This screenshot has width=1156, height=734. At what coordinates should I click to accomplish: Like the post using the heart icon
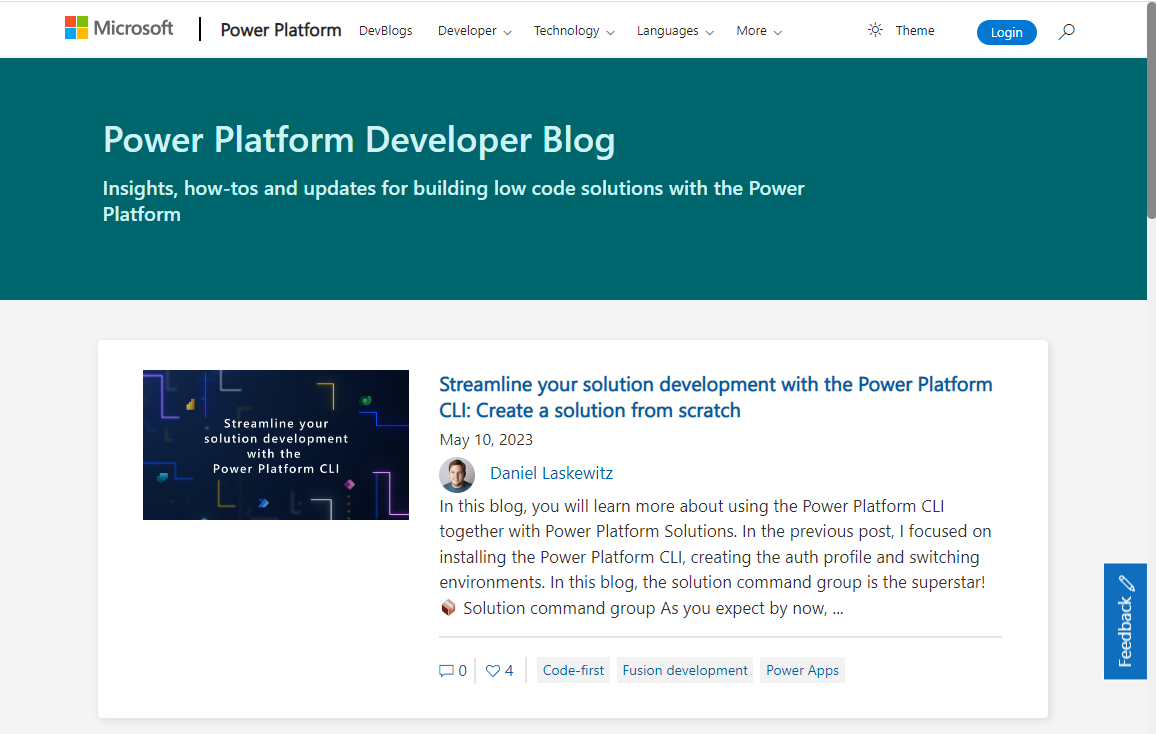pos(492,670)
